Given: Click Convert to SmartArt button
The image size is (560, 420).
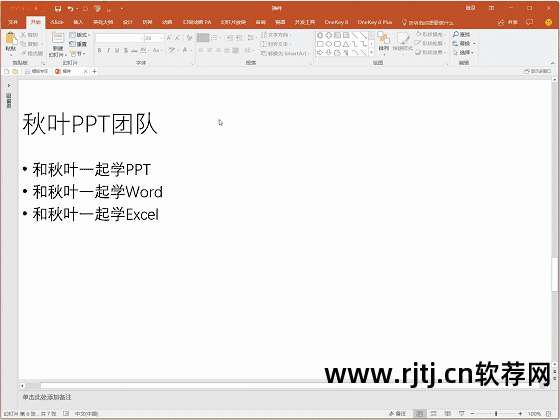Looking at the screenshot, I should pos(285,53).
